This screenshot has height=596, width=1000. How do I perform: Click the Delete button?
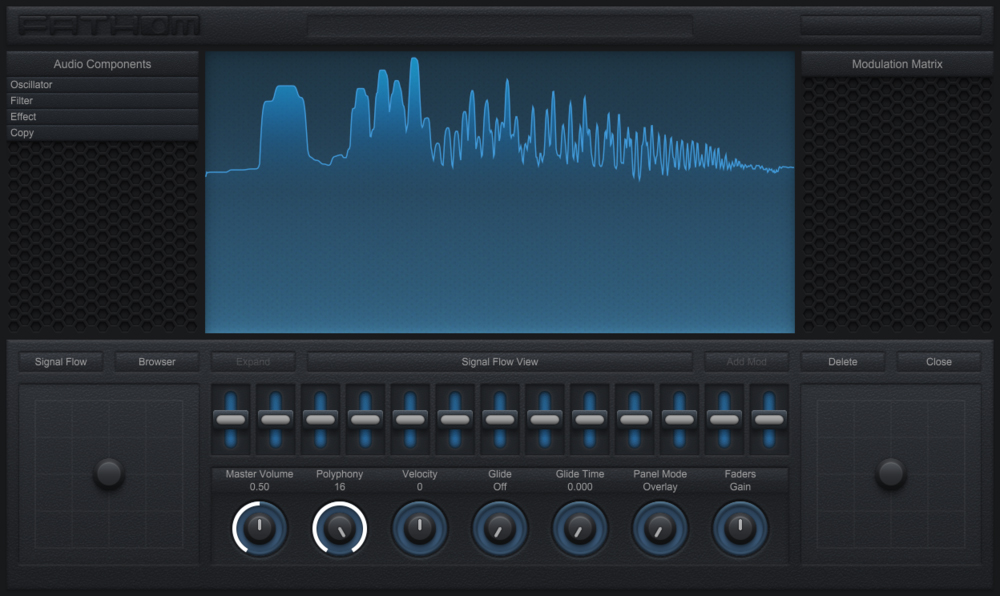tap(842, 361)
